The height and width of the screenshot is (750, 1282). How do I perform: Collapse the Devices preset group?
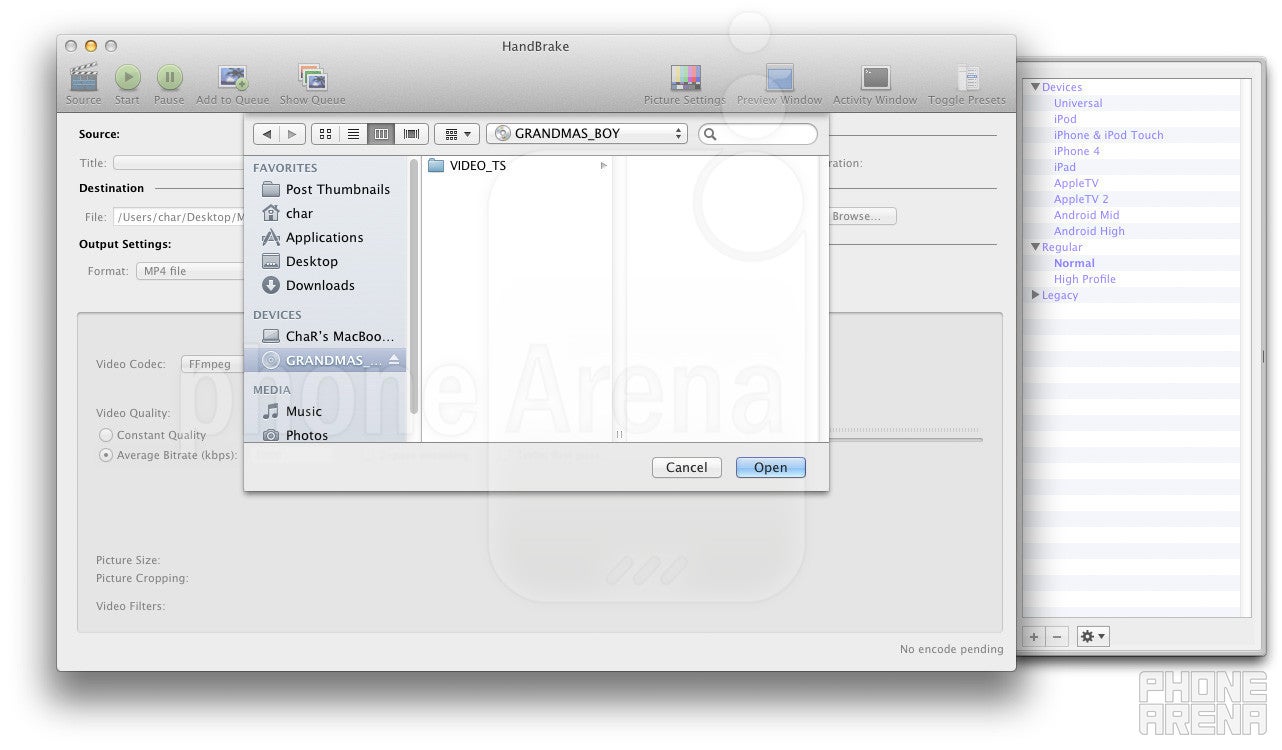(1036, 87)
